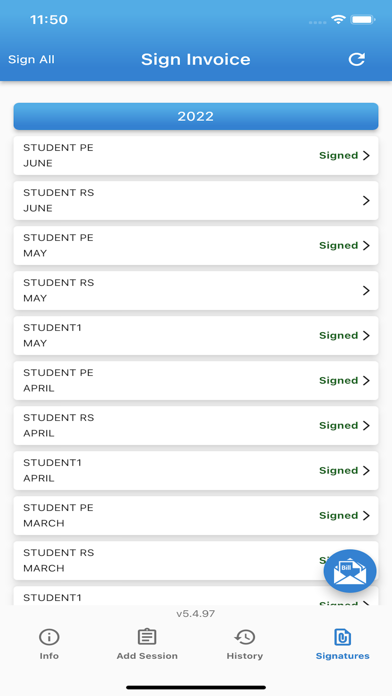Switch to the Add Session tab label
The height and width of the screenshot is (696, 392).
coord(147,656)
